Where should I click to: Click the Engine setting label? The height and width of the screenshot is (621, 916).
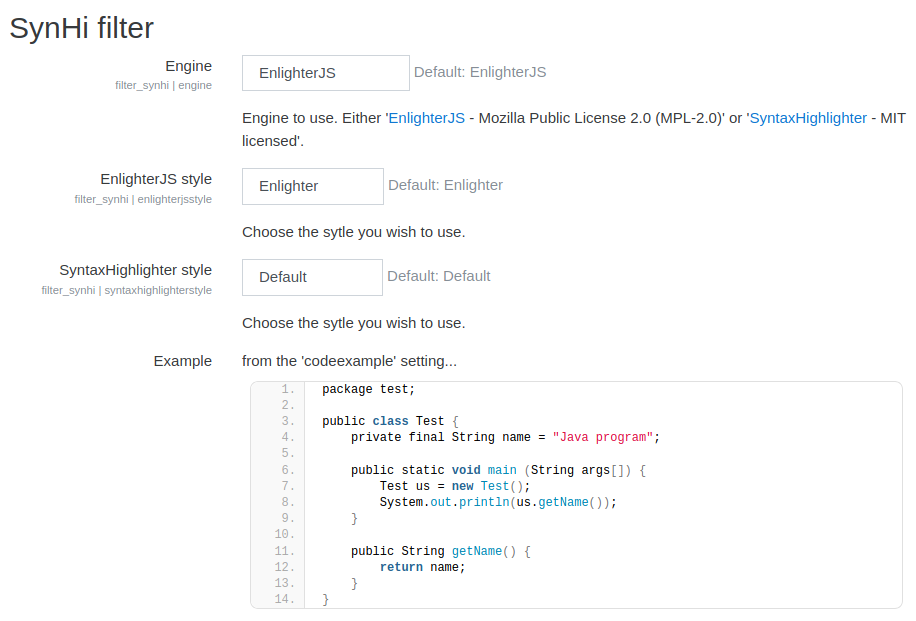click(188, 66)
